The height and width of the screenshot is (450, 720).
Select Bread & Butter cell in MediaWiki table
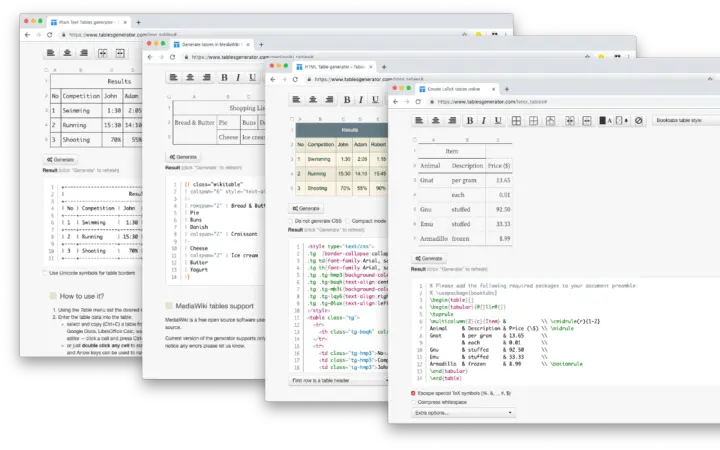[x=195, y=130]
